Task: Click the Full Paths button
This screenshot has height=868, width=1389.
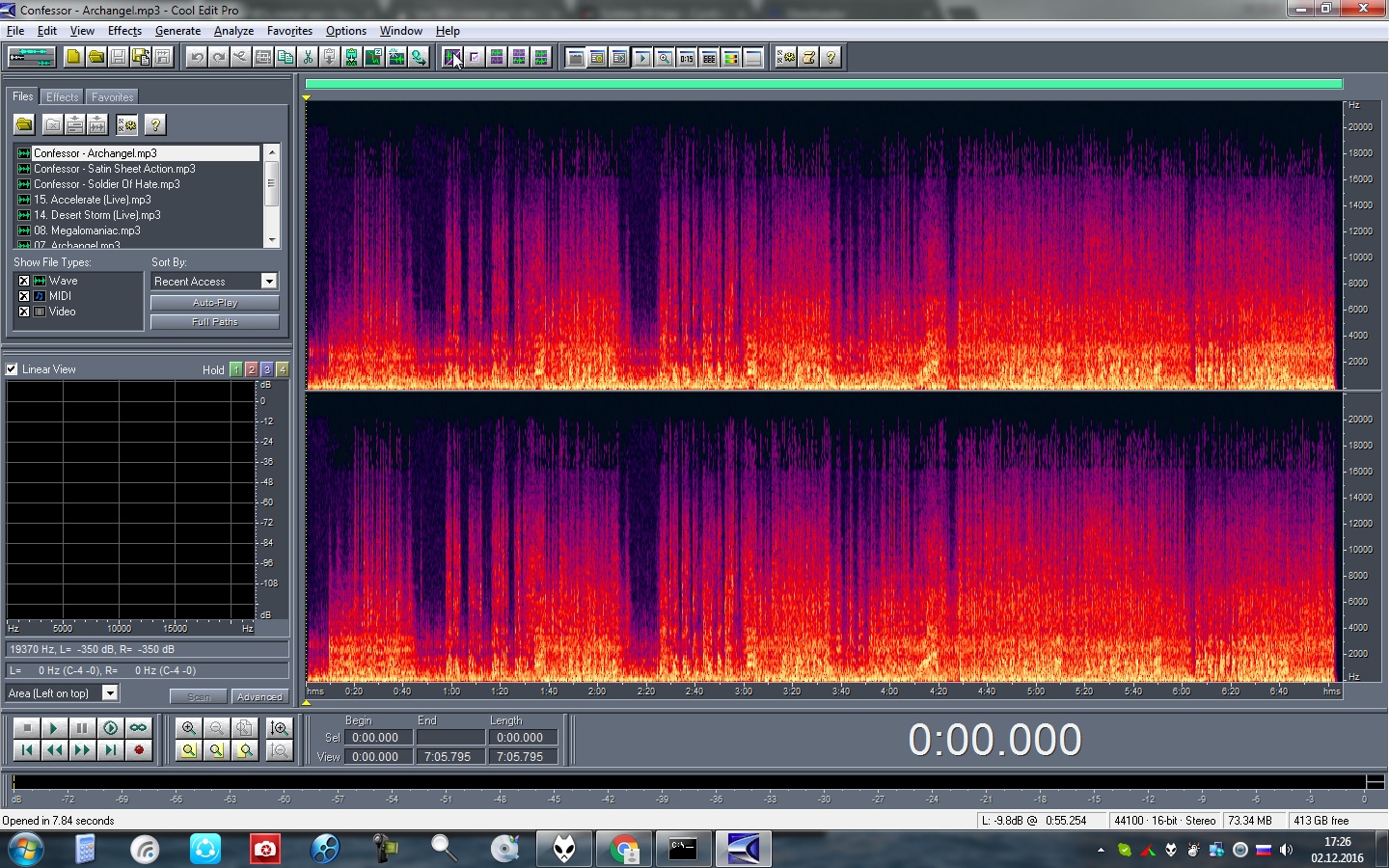Action: 215,322
